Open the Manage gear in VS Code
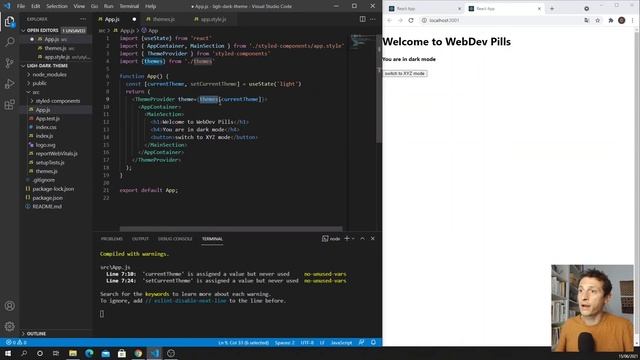 point(9,326)
